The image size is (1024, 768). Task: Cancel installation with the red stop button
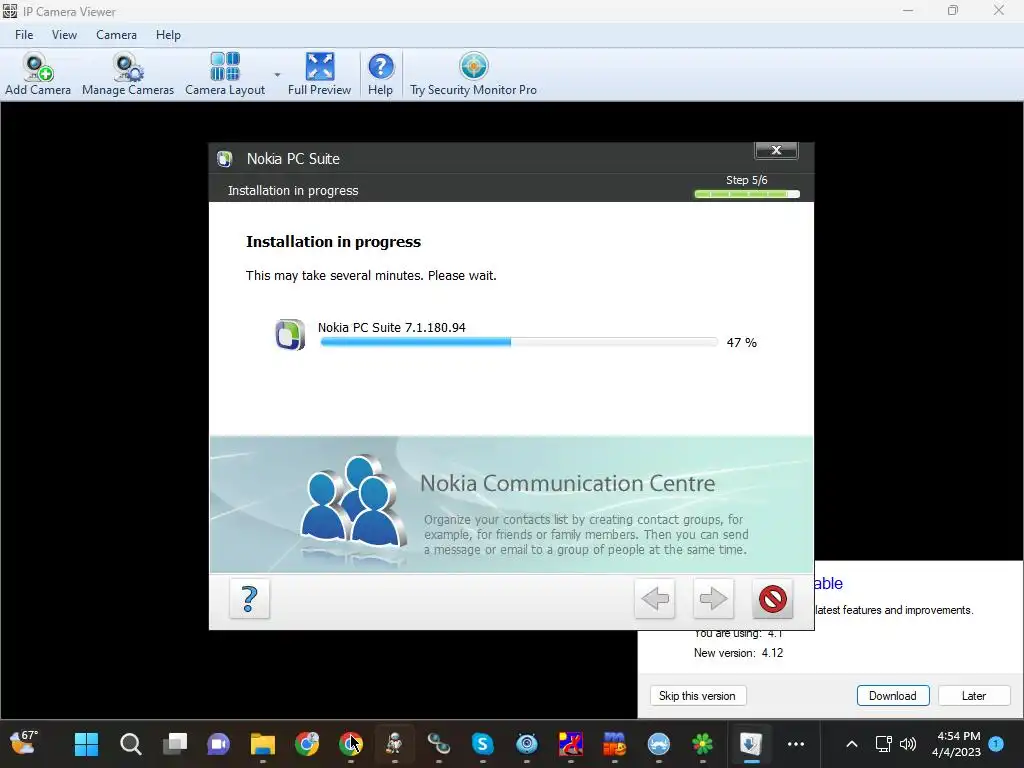[x=773, y=599]
